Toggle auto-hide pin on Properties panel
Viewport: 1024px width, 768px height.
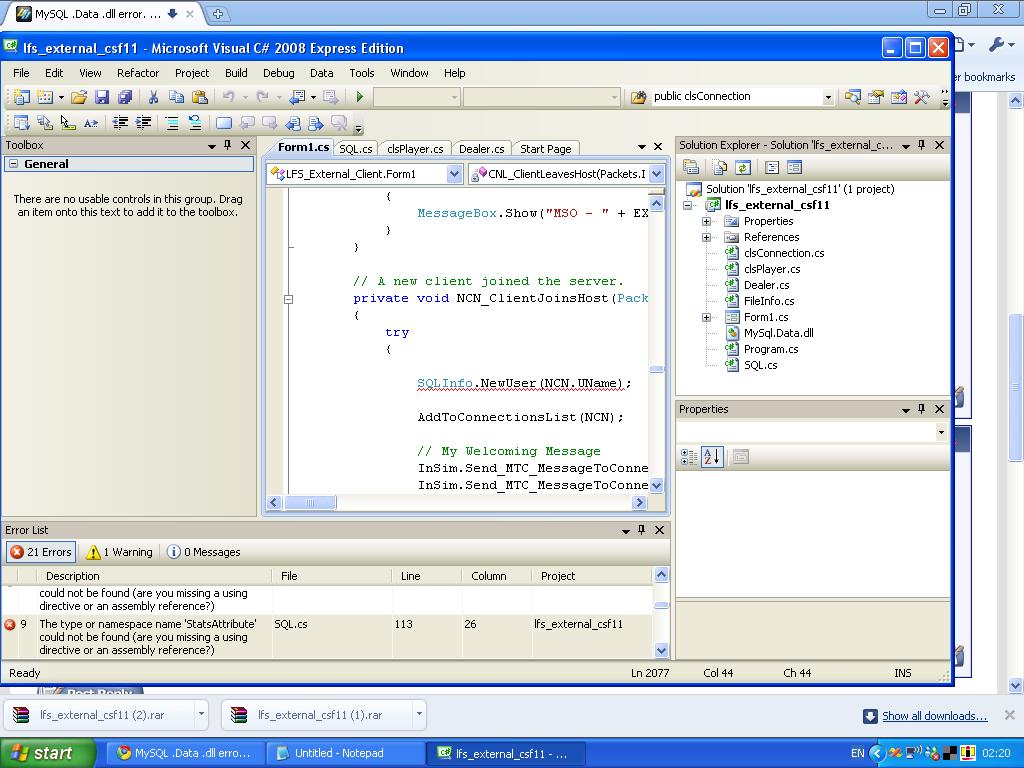(x=921, y=409)
